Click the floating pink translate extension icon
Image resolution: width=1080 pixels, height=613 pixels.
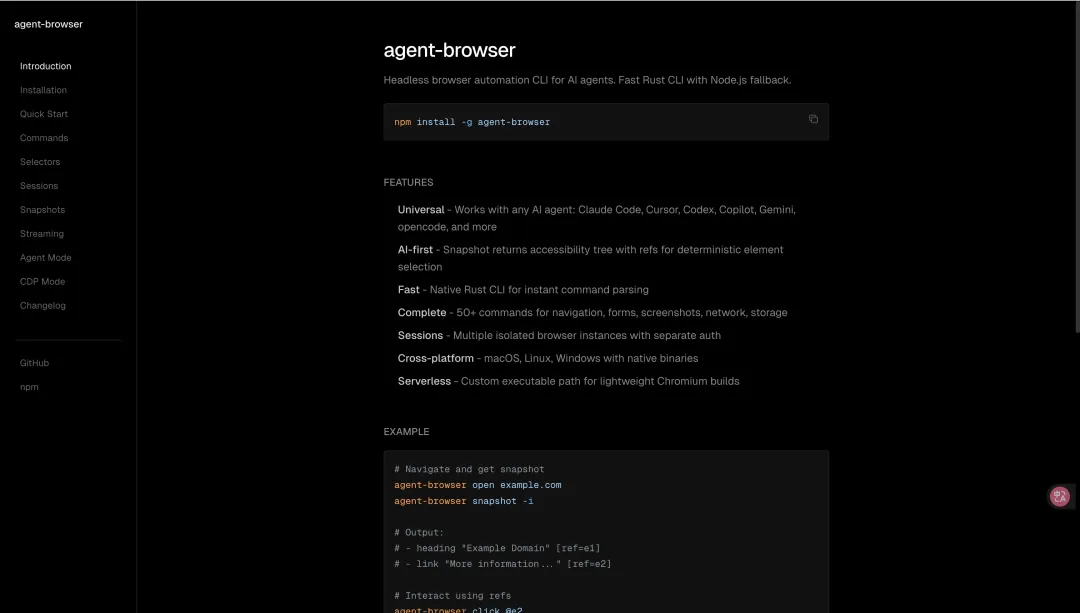tap(1060, 496)
